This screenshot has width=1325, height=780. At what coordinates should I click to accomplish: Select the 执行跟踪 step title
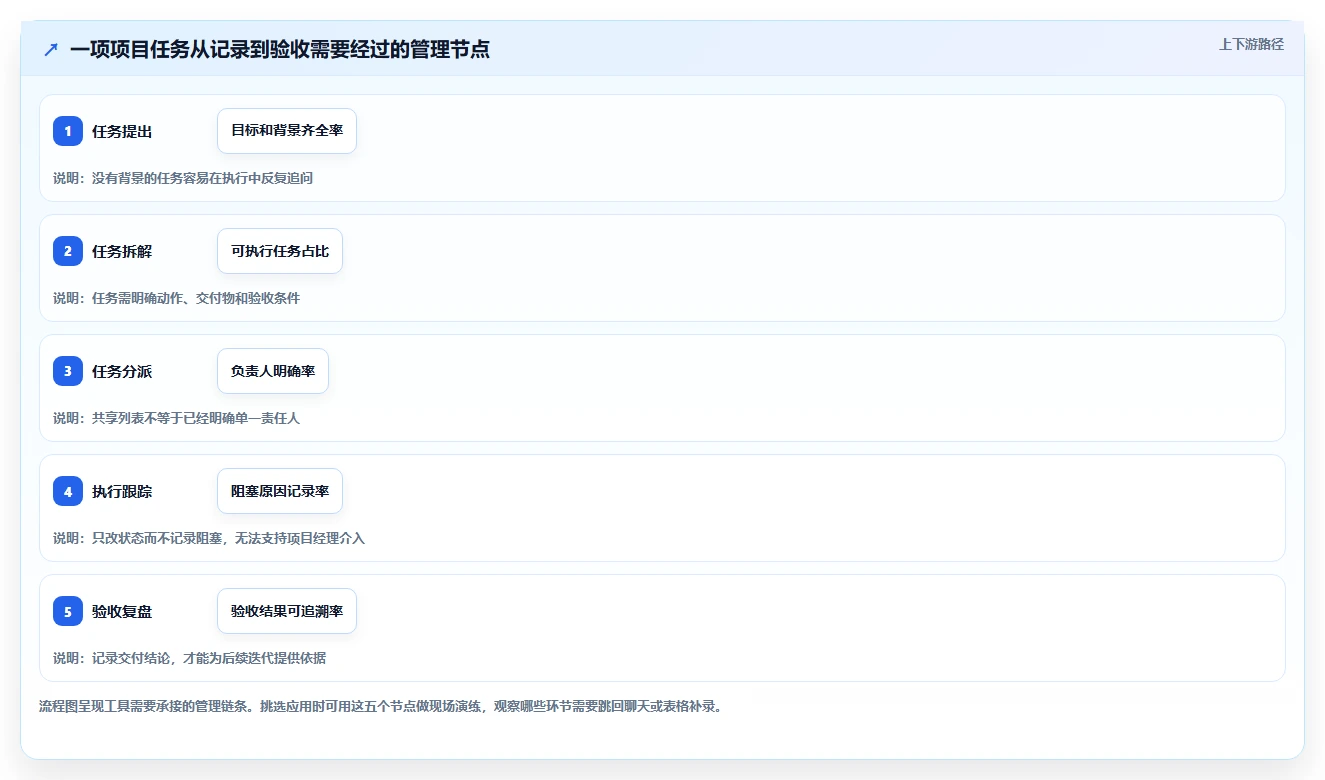[x=122, y=491]
